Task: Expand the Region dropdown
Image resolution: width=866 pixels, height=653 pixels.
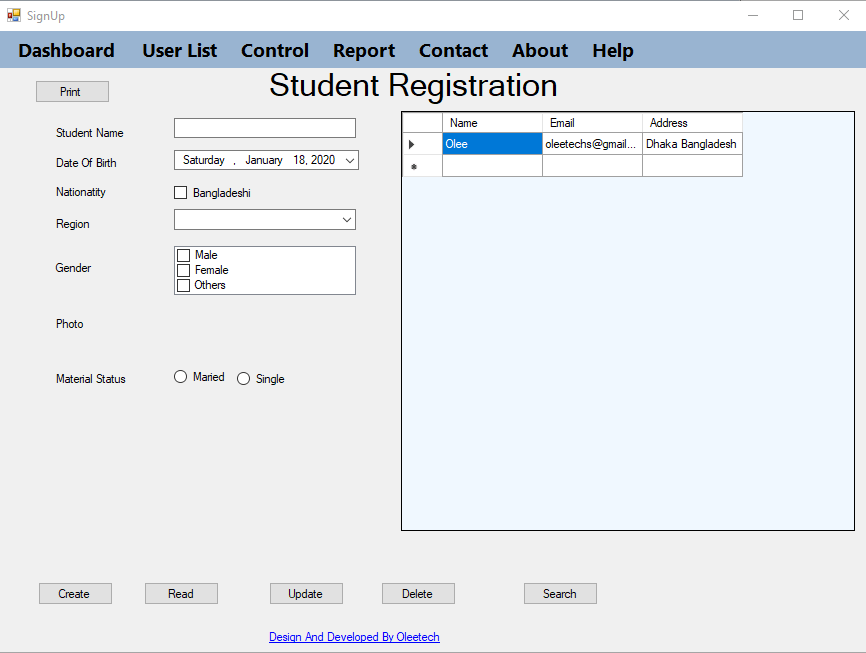Action: tap(346, 220)
